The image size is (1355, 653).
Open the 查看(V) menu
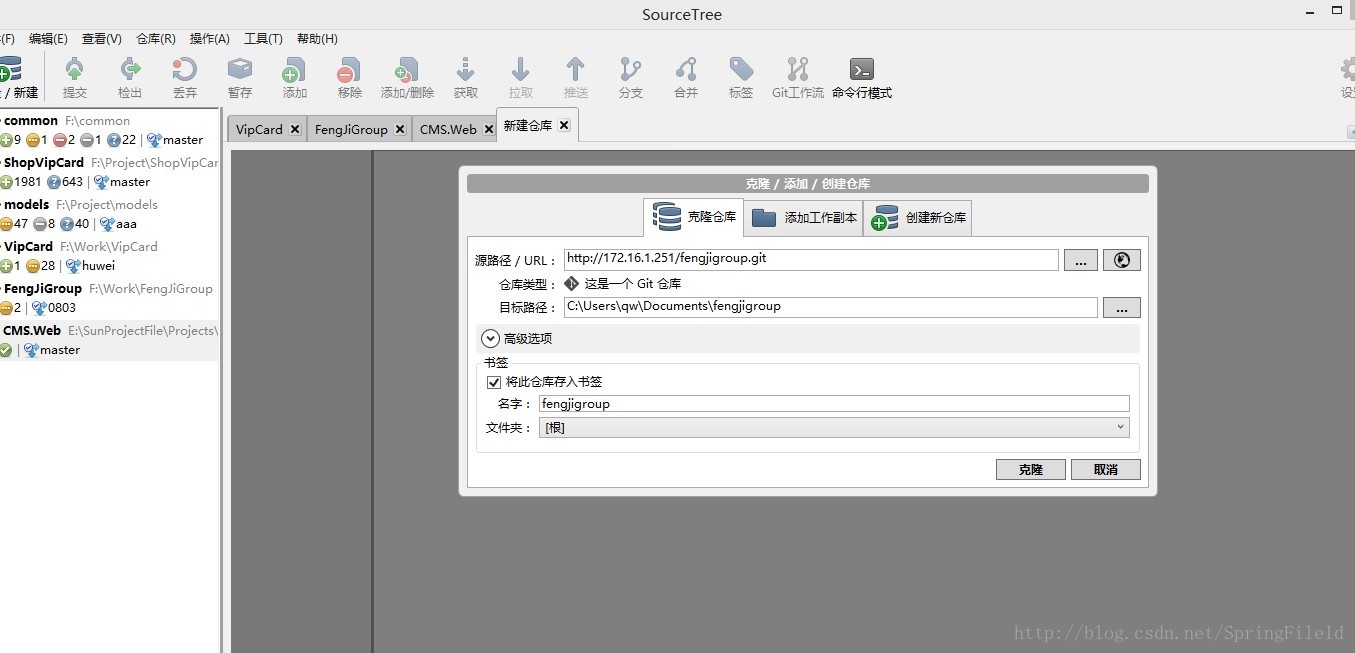(102, 39)
